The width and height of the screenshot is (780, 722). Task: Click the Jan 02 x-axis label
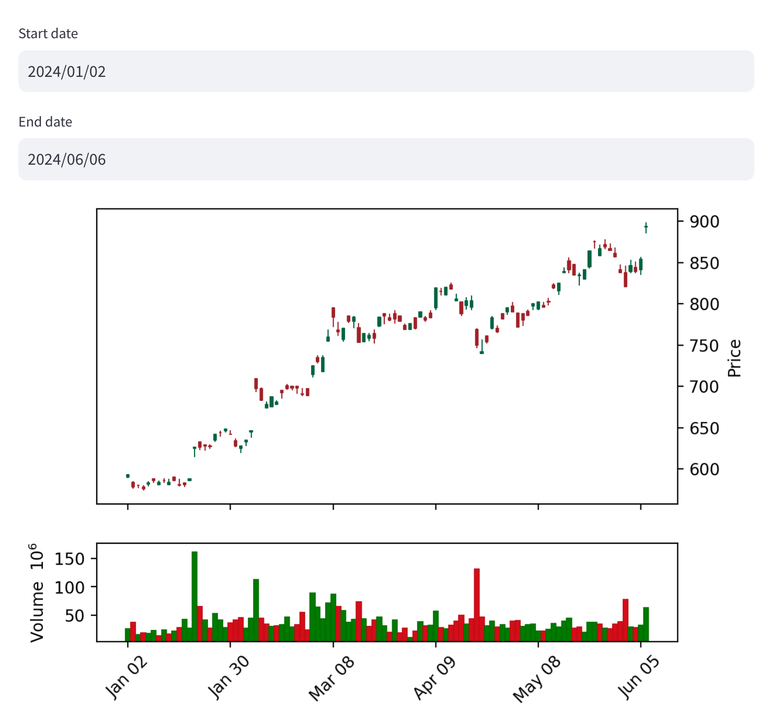[126, 677]
